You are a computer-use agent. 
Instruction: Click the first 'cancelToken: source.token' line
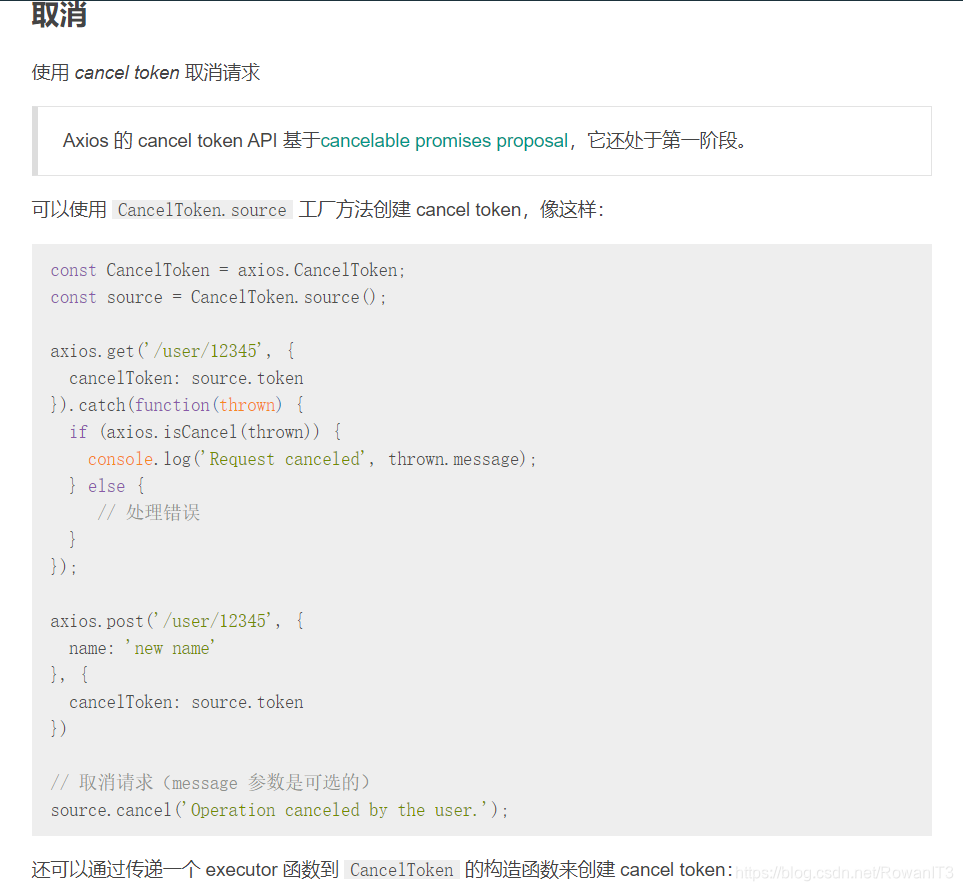(x=186, y=378)
